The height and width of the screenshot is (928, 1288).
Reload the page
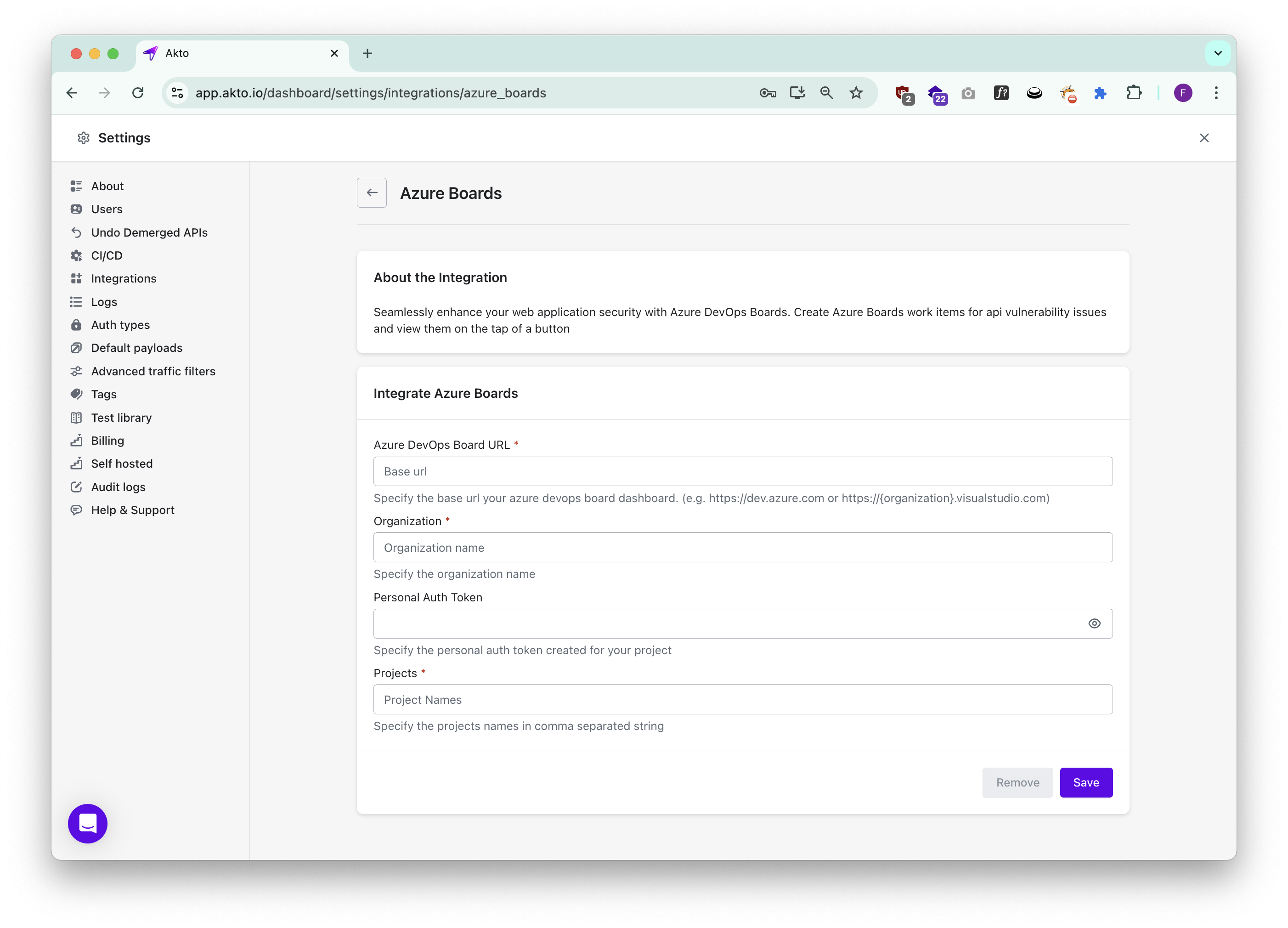(x=137, y=93)
